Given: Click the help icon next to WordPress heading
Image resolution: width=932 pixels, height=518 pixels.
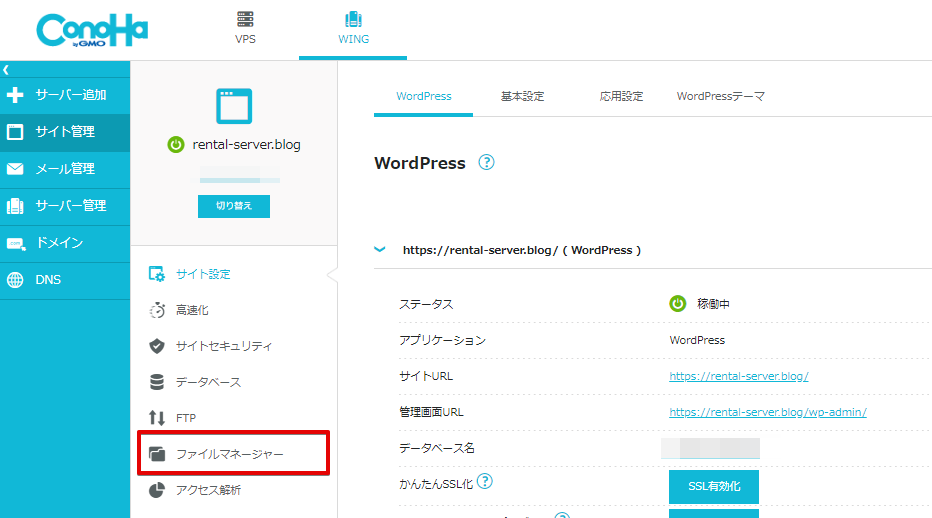Looking at the screenshot, I should click(486, 162).
